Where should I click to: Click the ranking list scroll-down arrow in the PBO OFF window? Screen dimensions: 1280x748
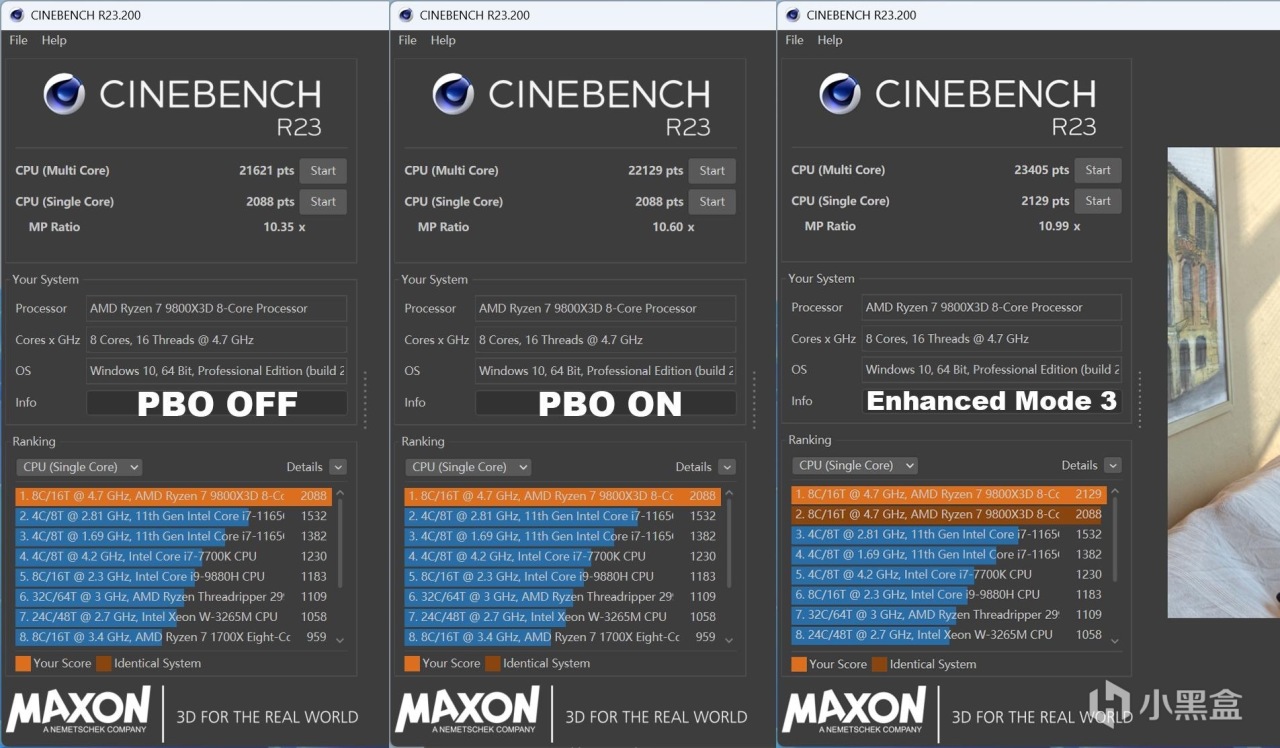pos(340,640)
